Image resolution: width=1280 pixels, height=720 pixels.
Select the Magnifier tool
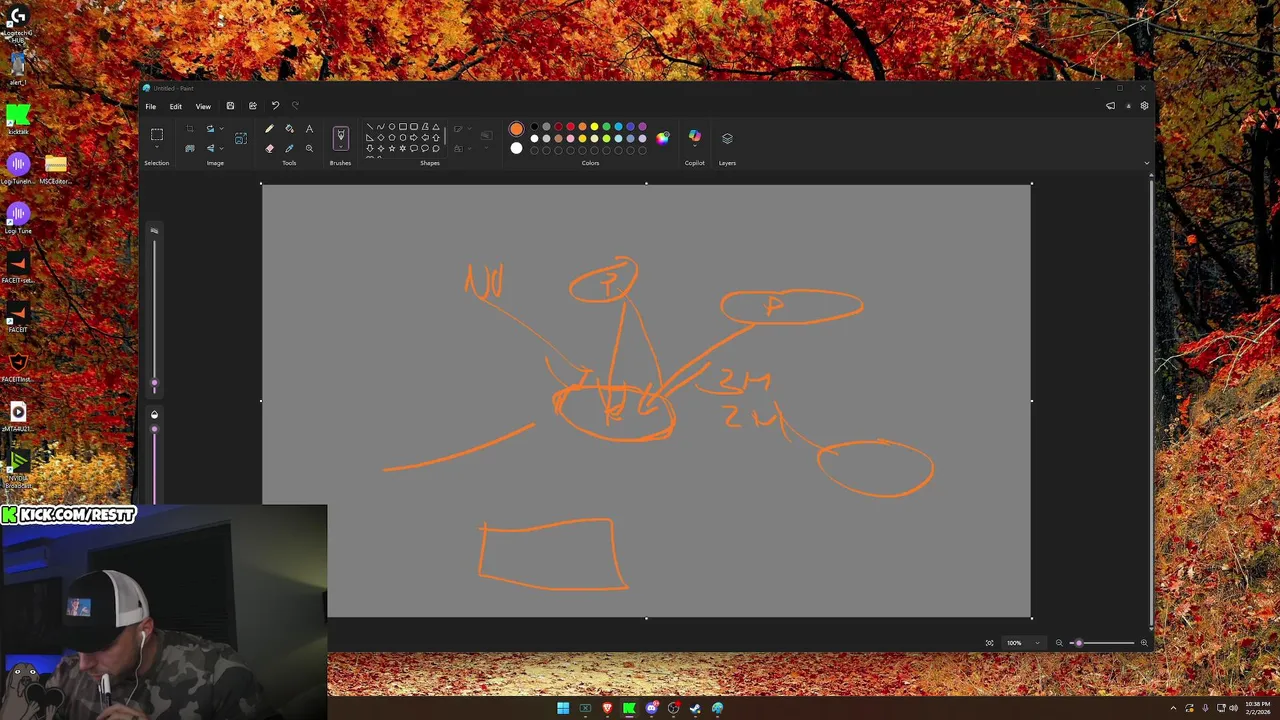click(x=309, y=148)
